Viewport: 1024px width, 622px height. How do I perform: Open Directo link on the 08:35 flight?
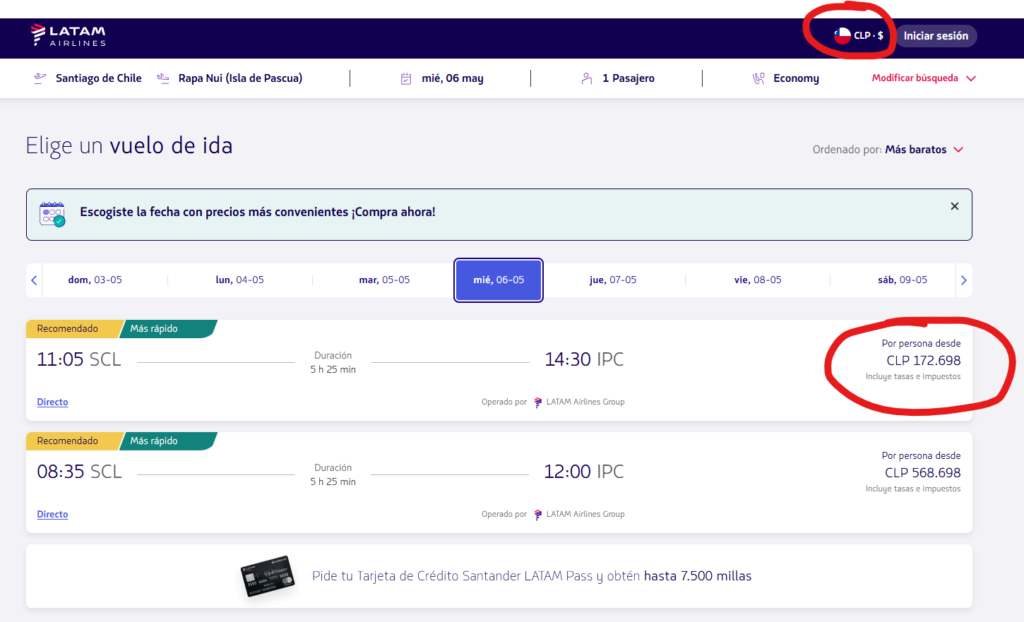point(52,514)
